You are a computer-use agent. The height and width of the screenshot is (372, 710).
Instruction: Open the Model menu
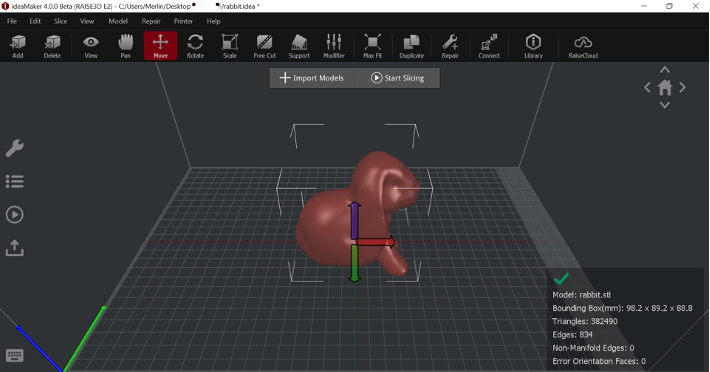(x=118, y=21)
